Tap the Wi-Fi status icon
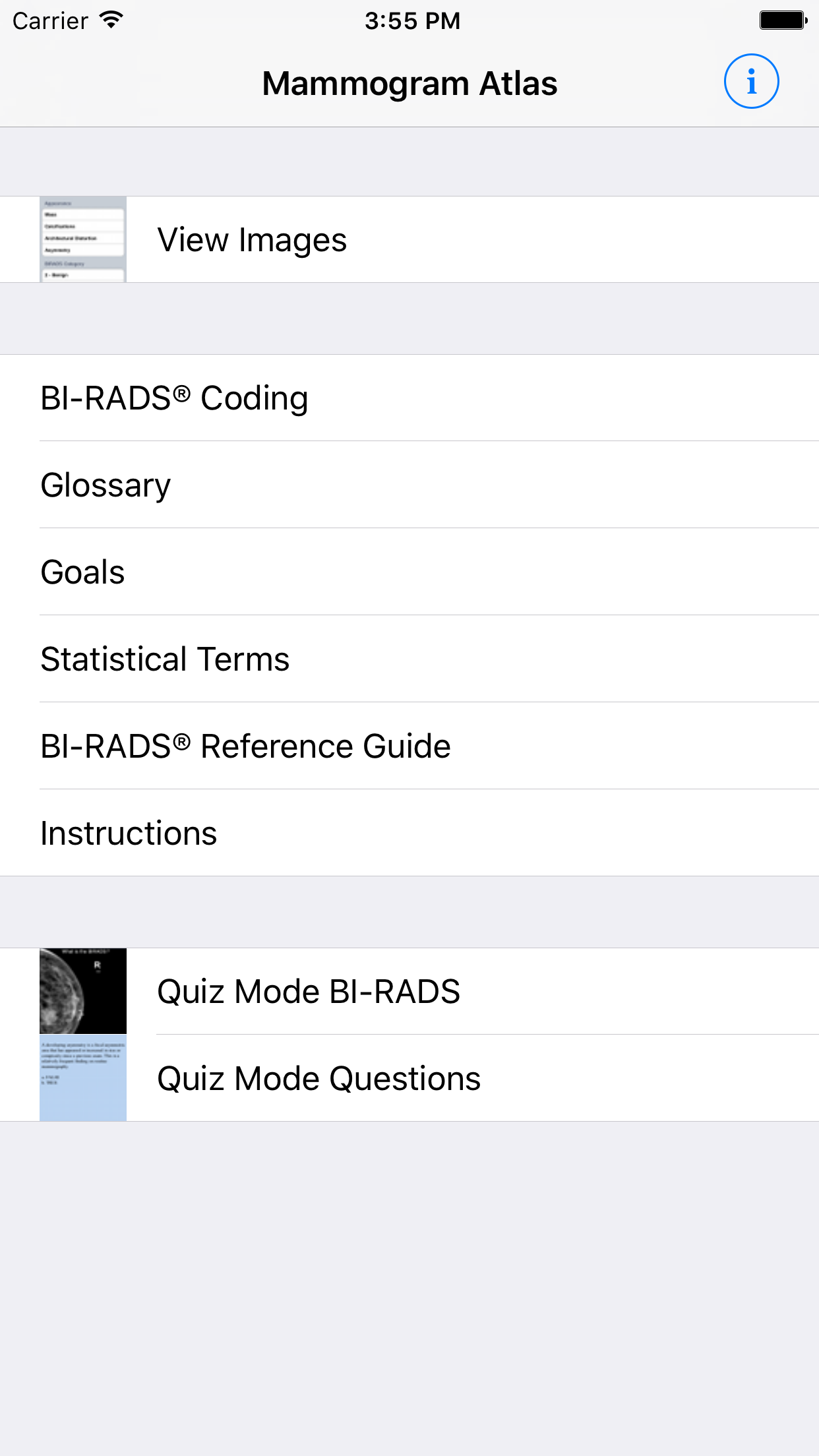 click(111, 20)
